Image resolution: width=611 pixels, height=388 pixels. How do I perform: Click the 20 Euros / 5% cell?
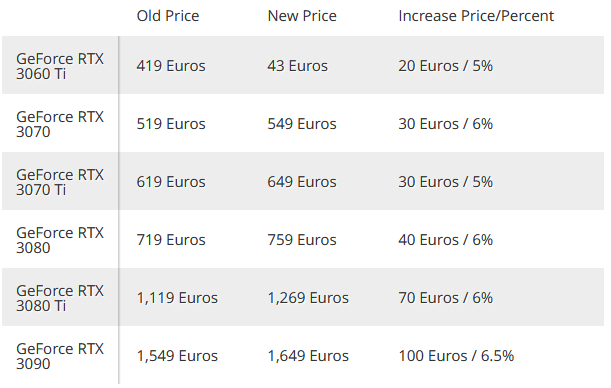pyautogui.click(x=445, y=66)
